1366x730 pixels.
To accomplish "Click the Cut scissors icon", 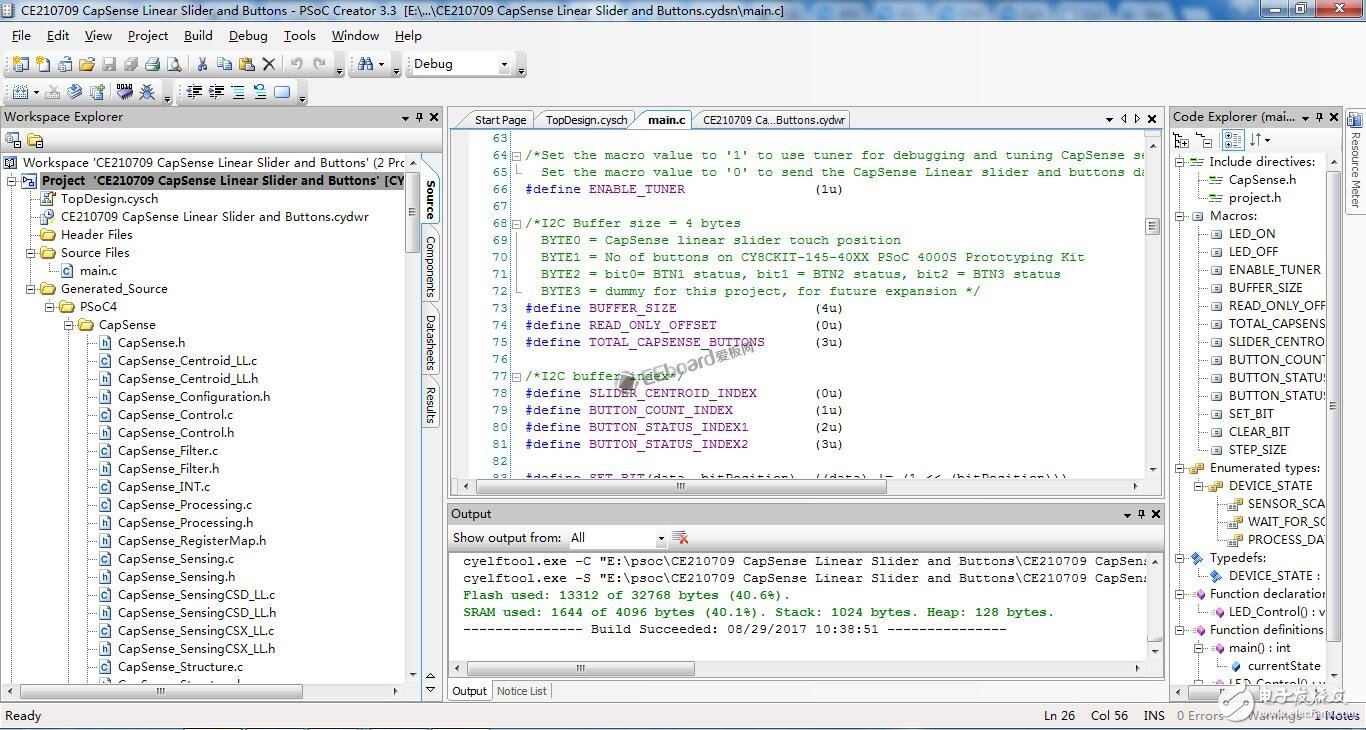I will [202, 64].
